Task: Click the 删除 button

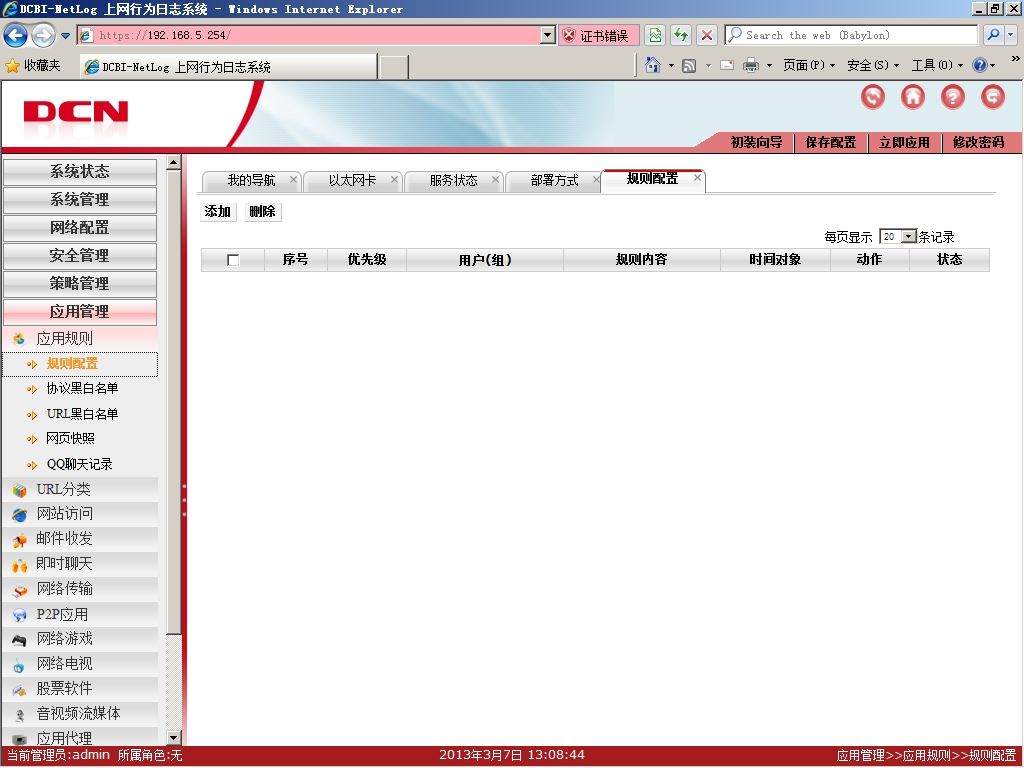Action: (263, 212)
